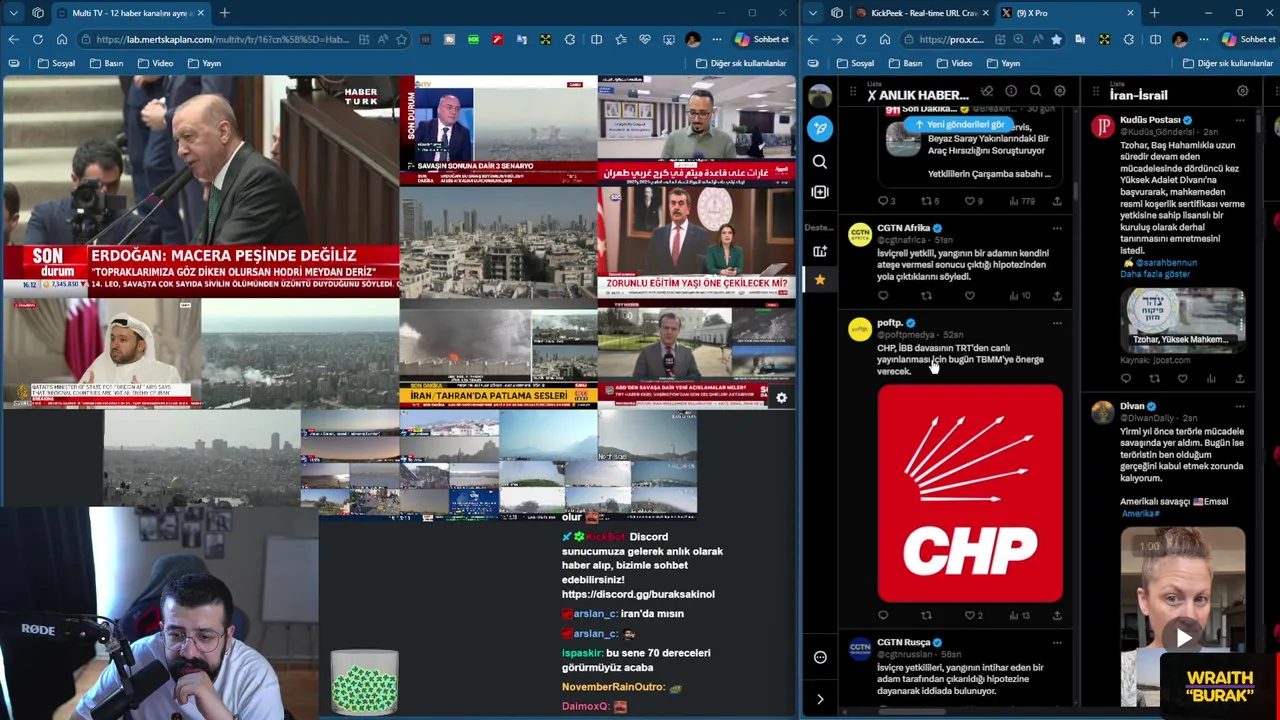Click 'Yeni gönderileri gör' button
This screenshot has width=1280, height=720.
pos(959,125)
